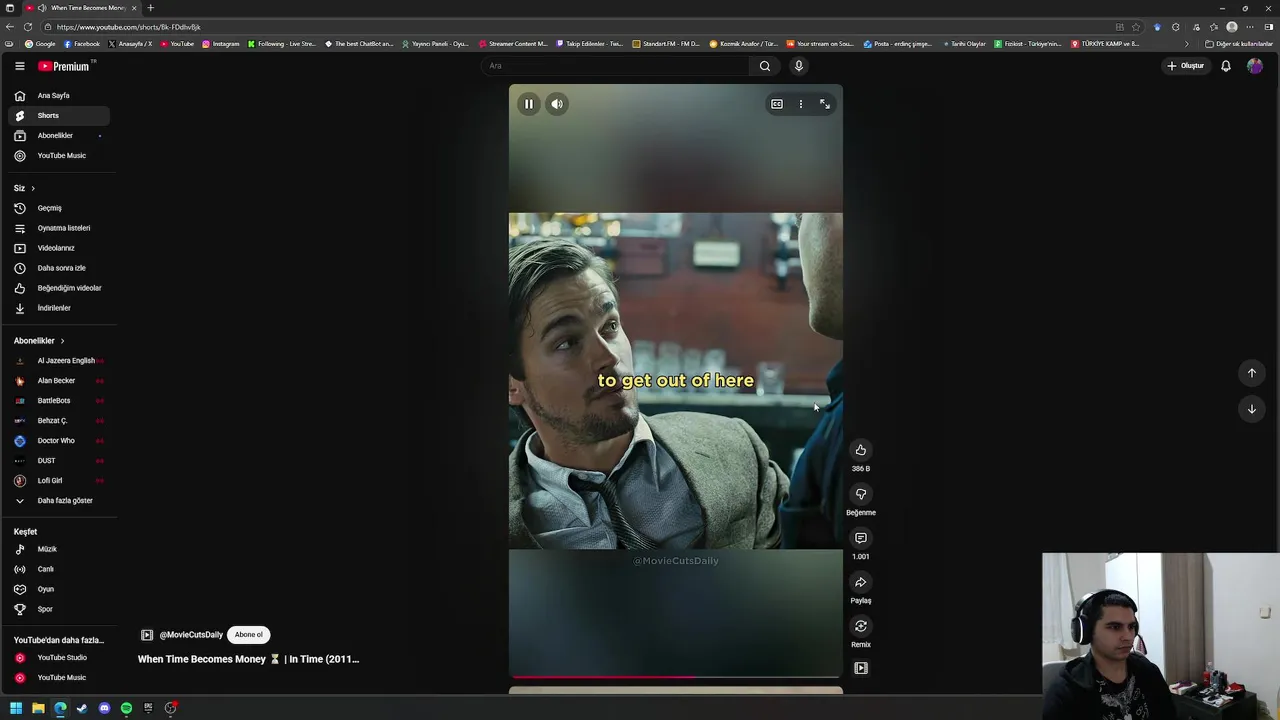
Task: Reload the page with browser refresh
Action: click(27, 27)
